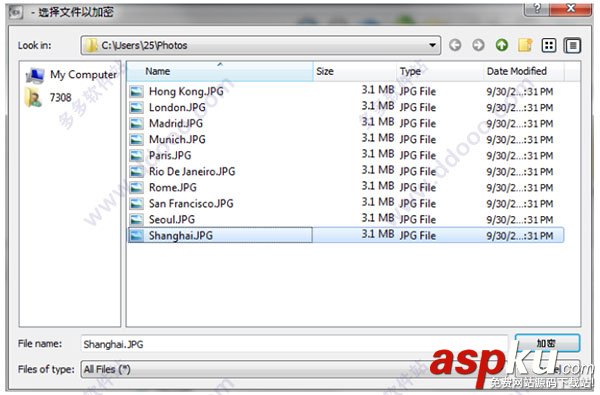Click the 3.1 MB size of London.JPG

(x=378, y=106)
